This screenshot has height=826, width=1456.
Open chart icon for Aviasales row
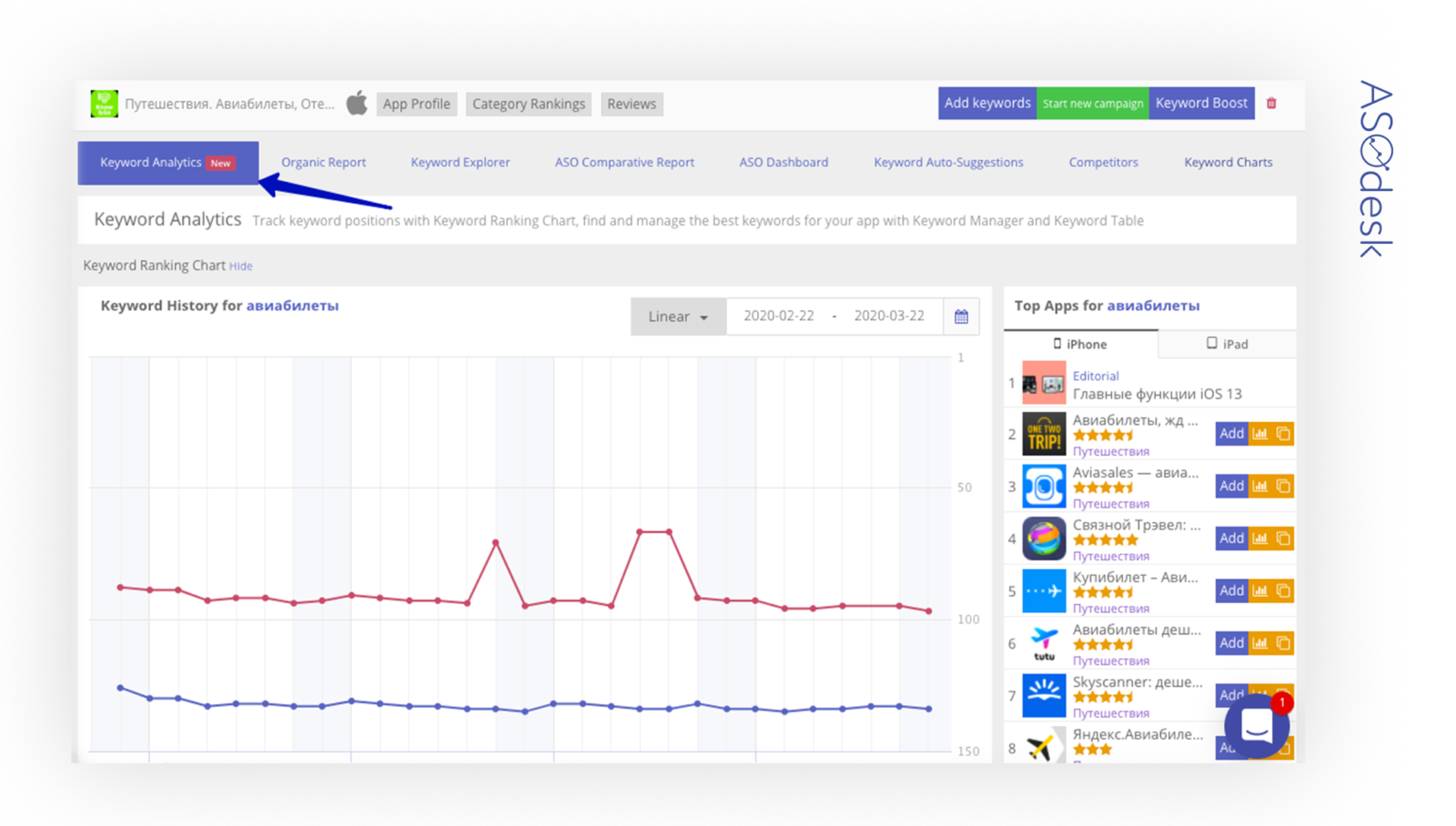coord(1260,486)
